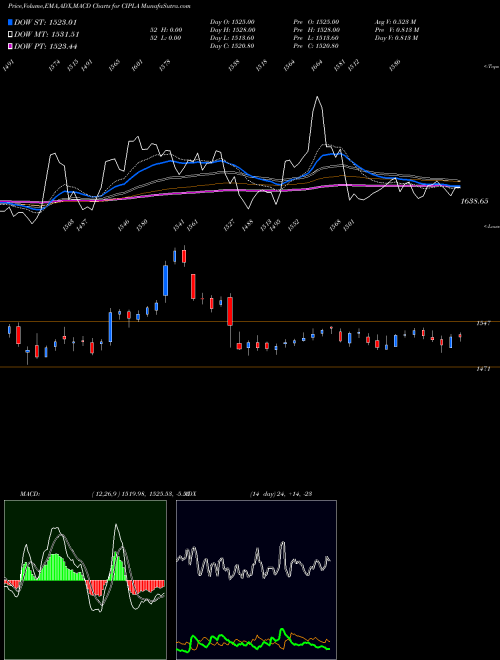Screen dimensions: 500x660
Task: Click the 1638.65 price label on EMA chart
Action: (474, 201)
